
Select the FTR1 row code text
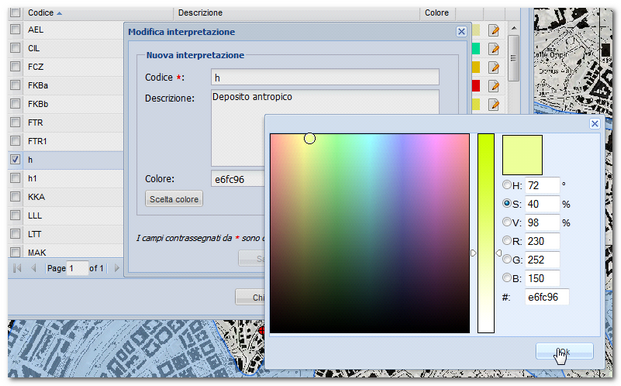tap(37, 141)
